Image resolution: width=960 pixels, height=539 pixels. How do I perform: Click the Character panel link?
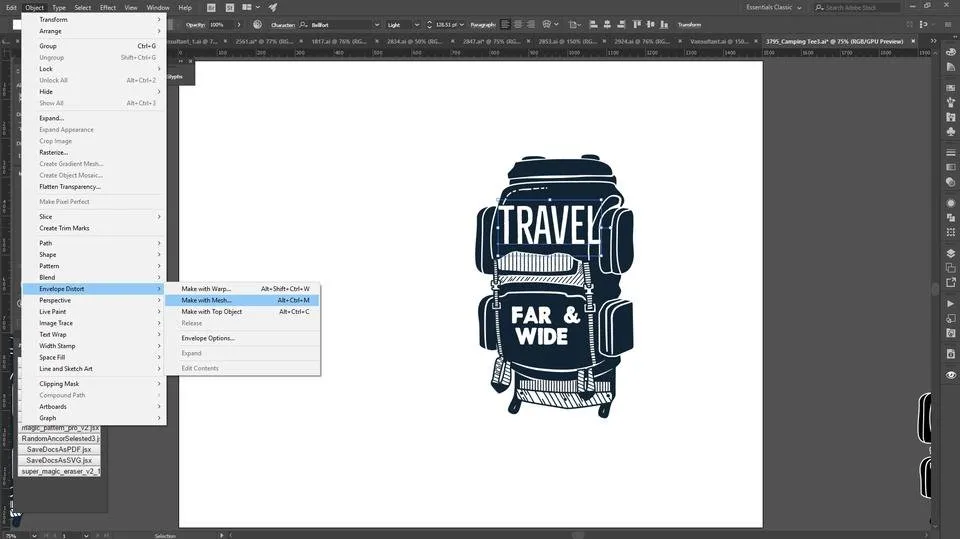click(283, 25)
